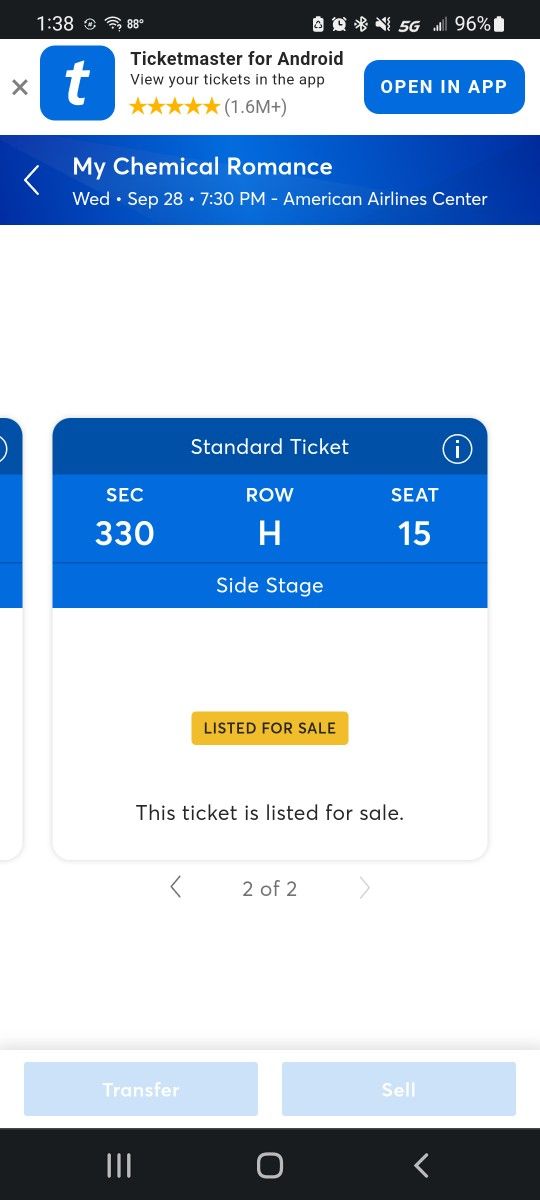Viewport: 540px width, 1200px height.
Task: Select the partially visible previous ticket card
Action: [x=11, y=639]
